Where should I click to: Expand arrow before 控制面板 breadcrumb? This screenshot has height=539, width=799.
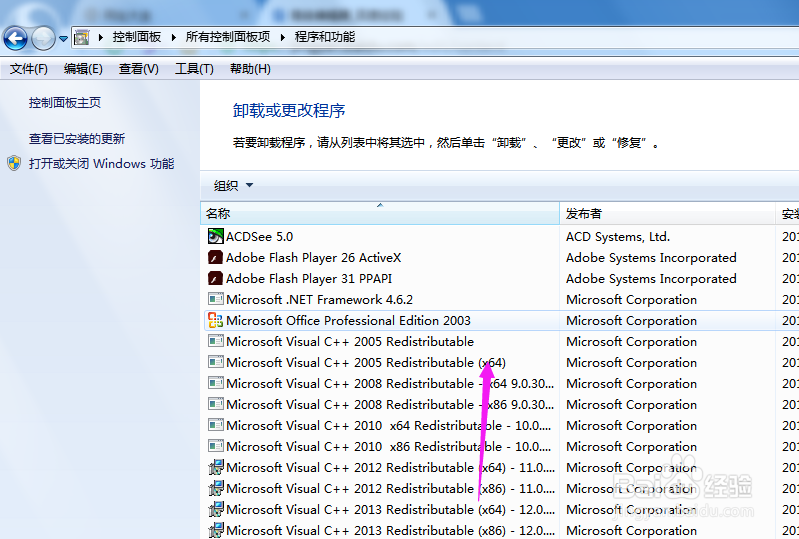[x=101, y=37]
